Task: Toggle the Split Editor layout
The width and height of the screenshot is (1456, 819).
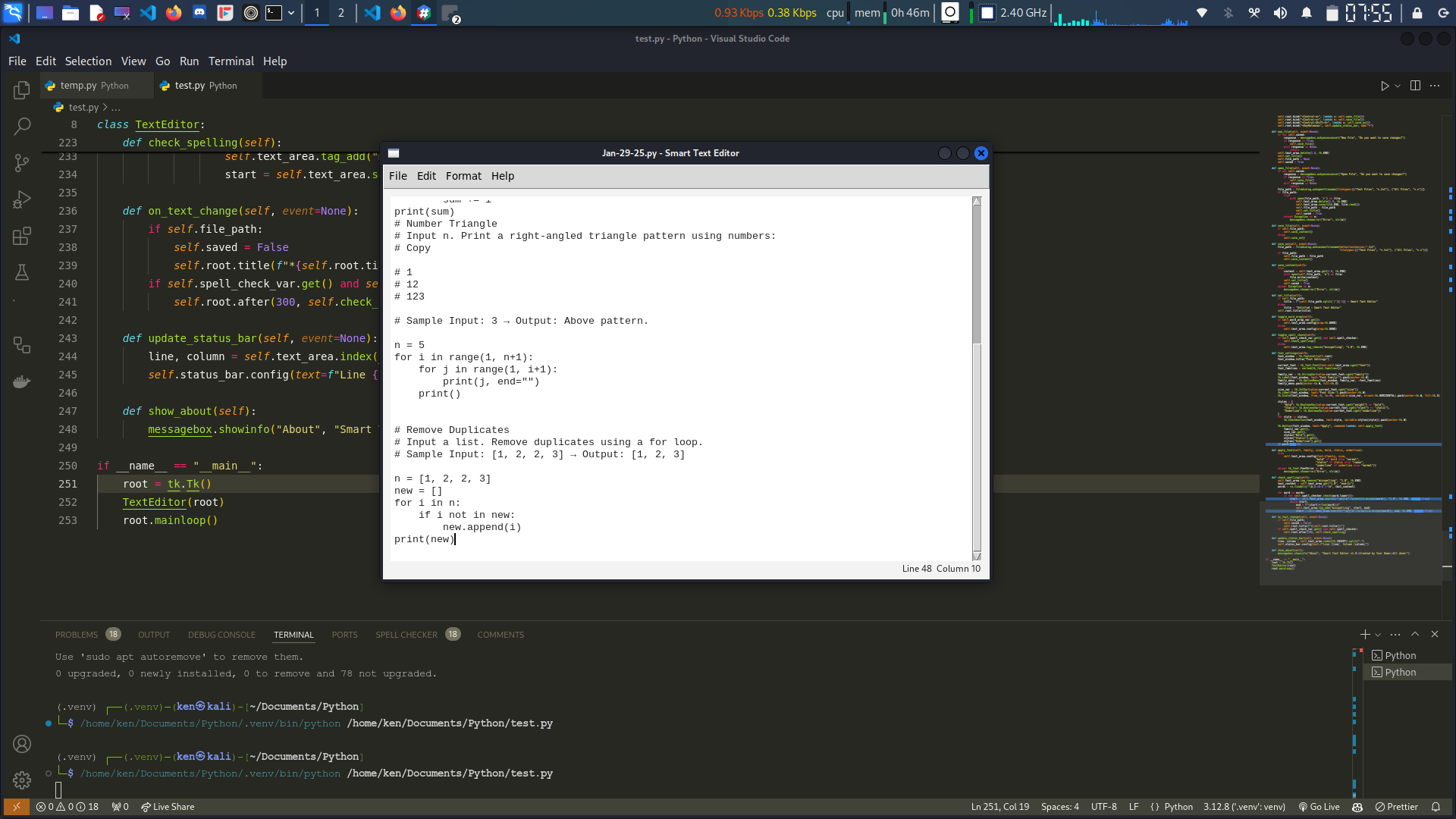Action: (x=1416, y=85)
